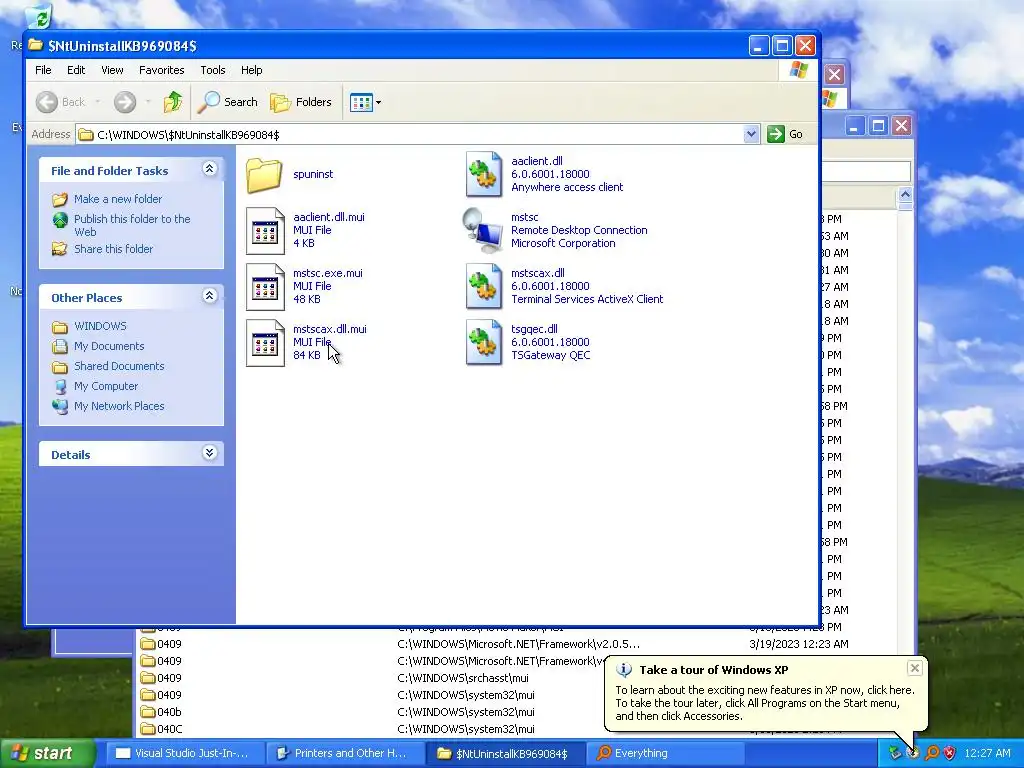Click the taskbar clock
1024x768 pixels.
[987, 753]
